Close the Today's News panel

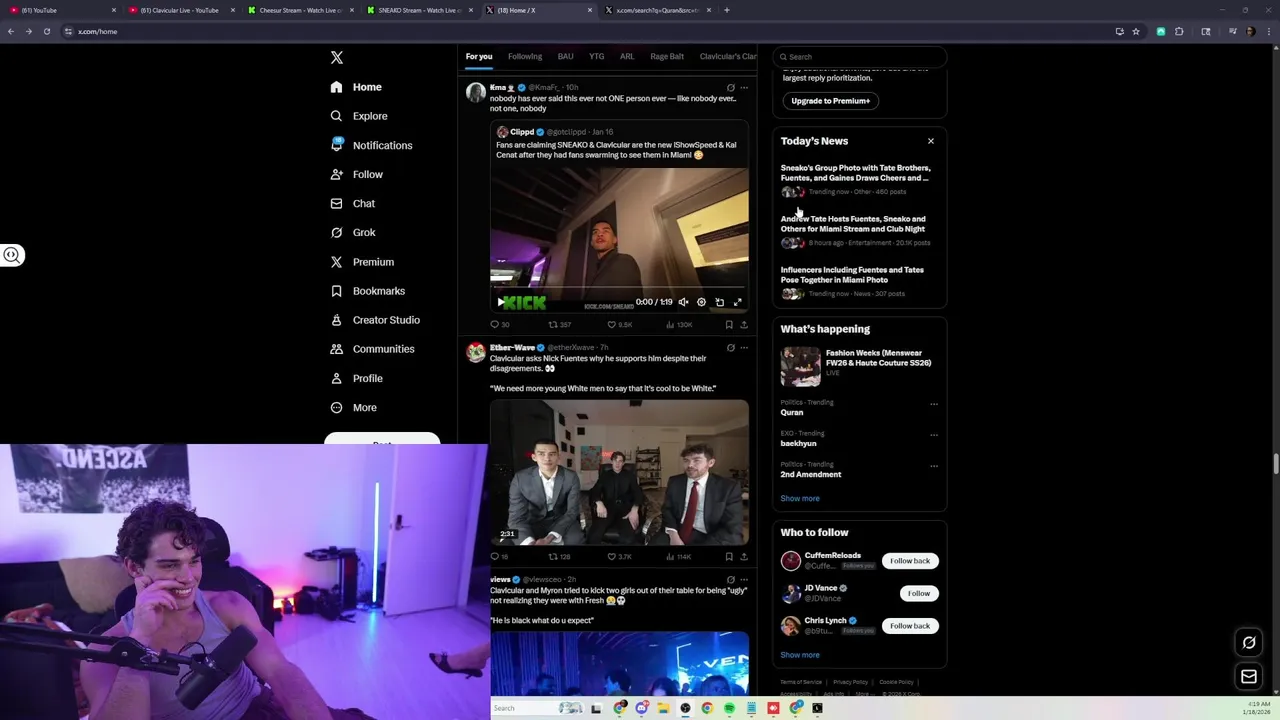pos(931,141)
